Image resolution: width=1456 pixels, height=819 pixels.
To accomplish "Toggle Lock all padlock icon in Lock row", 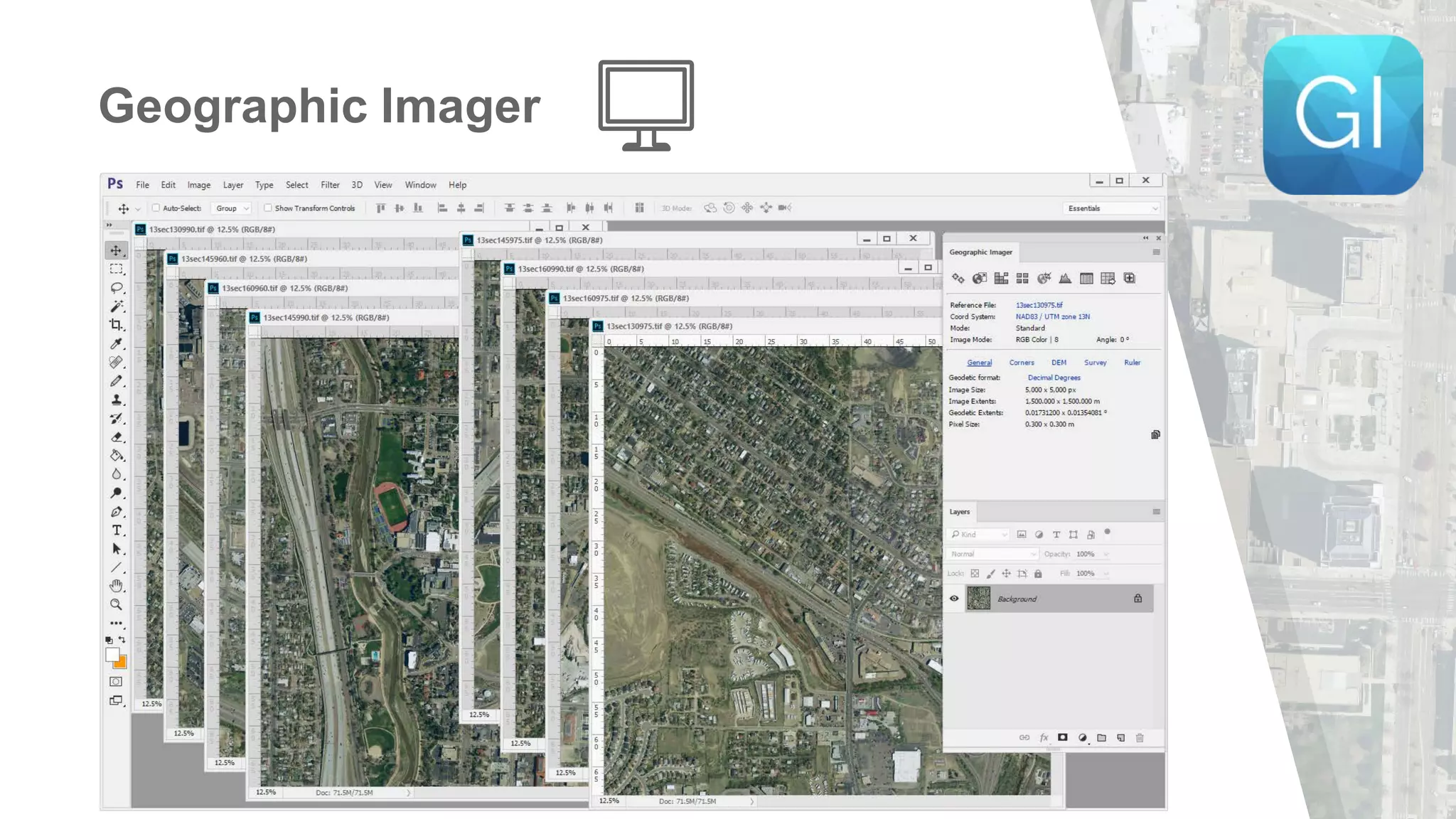I will pyautogui.click(x=1038, y=574).
